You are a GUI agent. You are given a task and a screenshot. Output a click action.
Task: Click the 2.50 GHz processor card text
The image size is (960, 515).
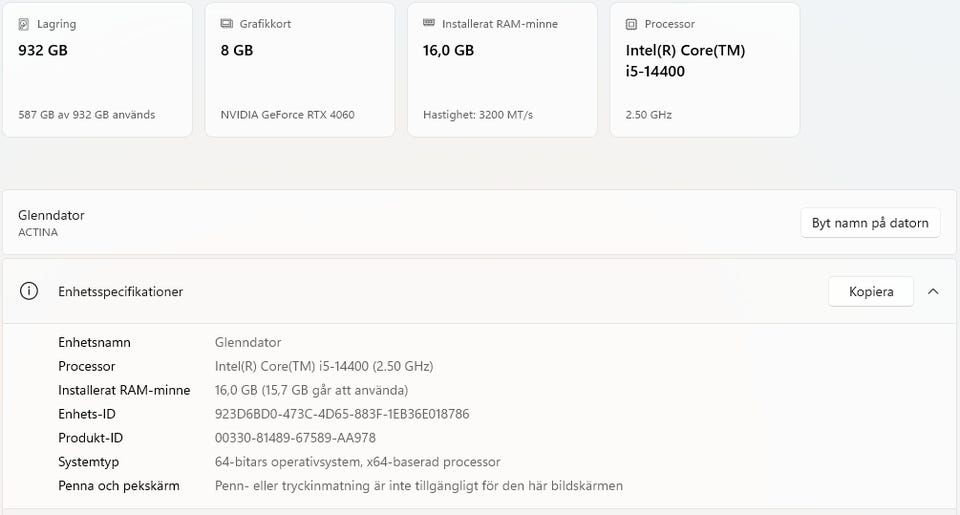pos(648,115)
